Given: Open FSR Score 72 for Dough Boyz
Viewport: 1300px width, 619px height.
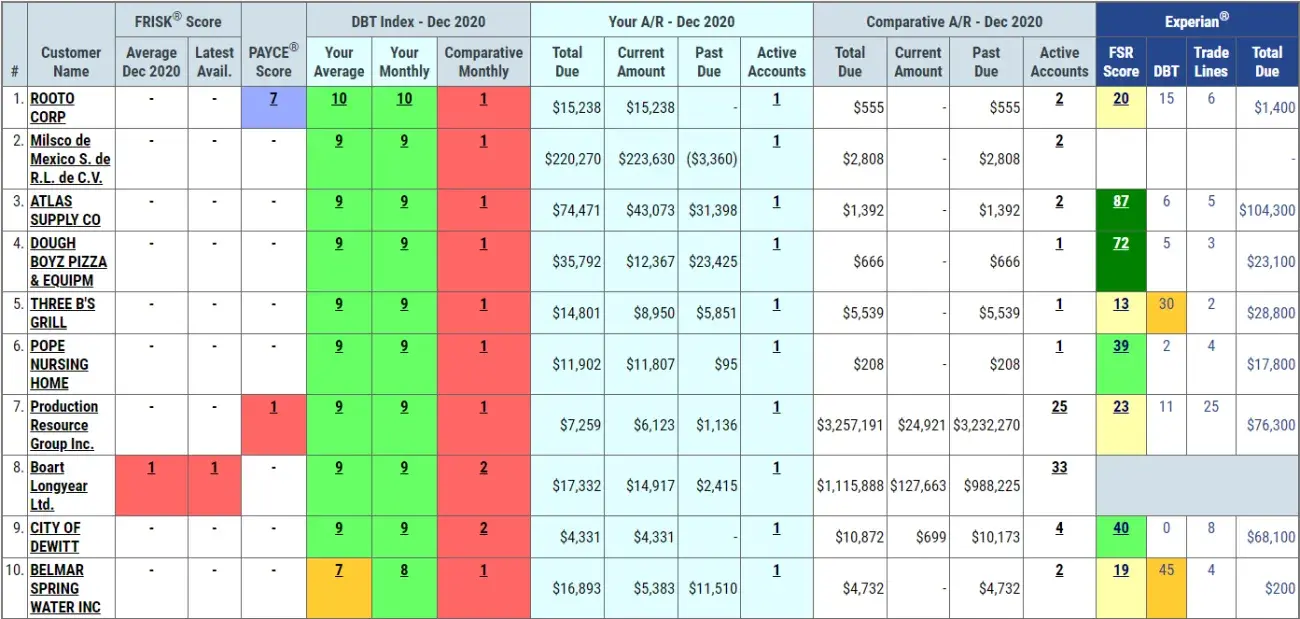Looking at the screenshot, I should point(1121,244).
